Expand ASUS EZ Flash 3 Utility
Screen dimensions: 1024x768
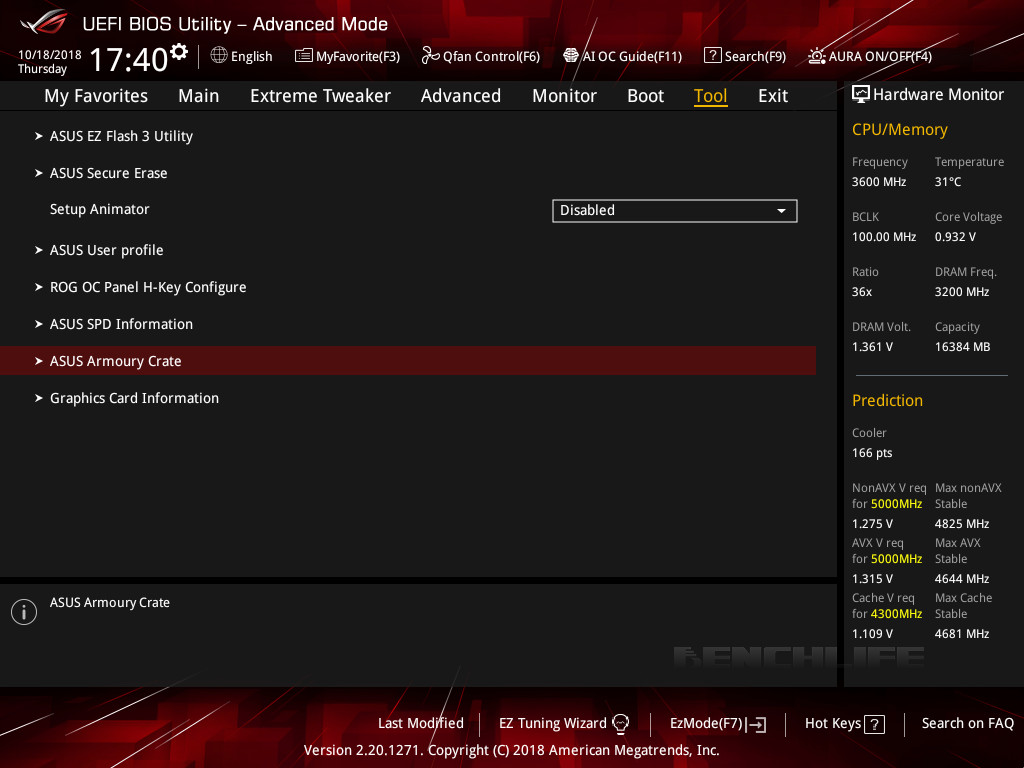pyautogui.click(x=121, y=136)
